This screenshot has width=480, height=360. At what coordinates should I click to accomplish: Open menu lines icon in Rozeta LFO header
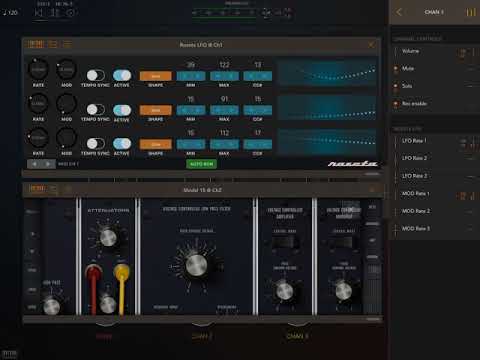click(x=67, y=44)
